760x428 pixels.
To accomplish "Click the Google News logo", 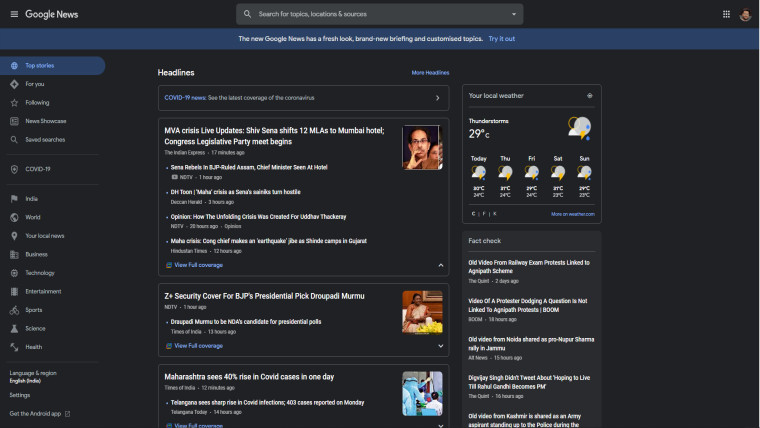I will pos(51,14).
